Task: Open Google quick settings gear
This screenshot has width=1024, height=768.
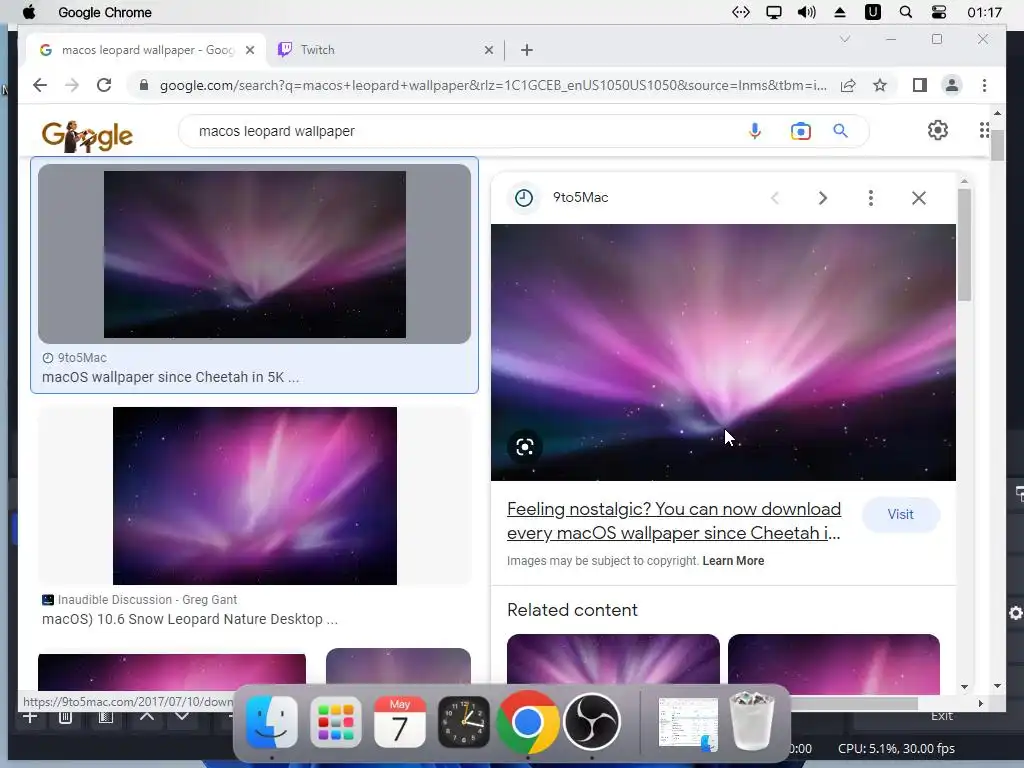Action: pos(938,130)
